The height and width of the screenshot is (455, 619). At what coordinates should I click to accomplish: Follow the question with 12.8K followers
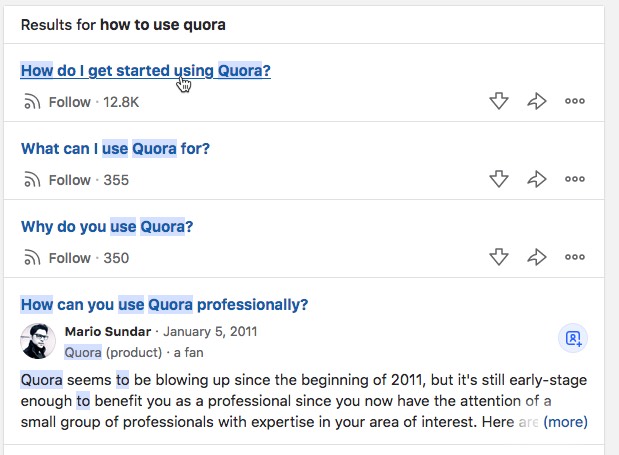point(57,102)
